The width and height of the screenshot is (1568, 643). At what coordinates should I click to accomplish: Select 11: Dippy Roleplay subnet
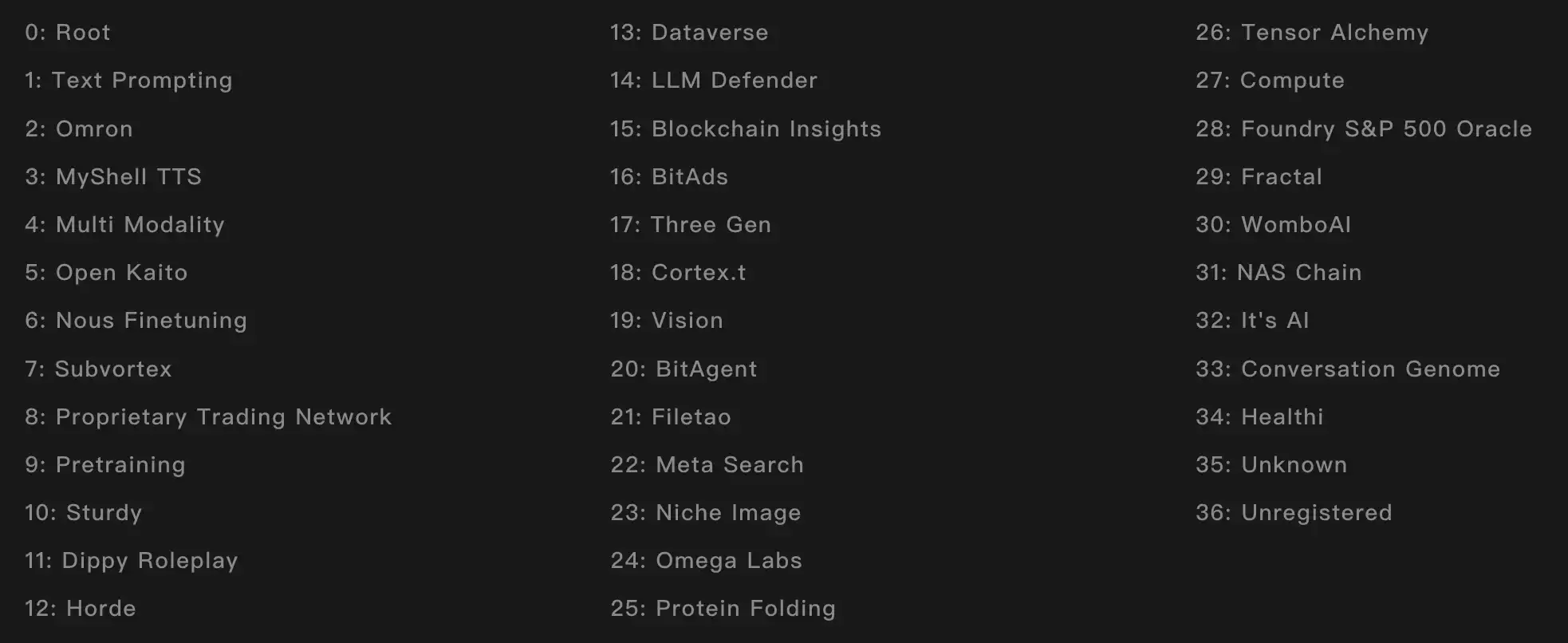[x=132, y=561]
